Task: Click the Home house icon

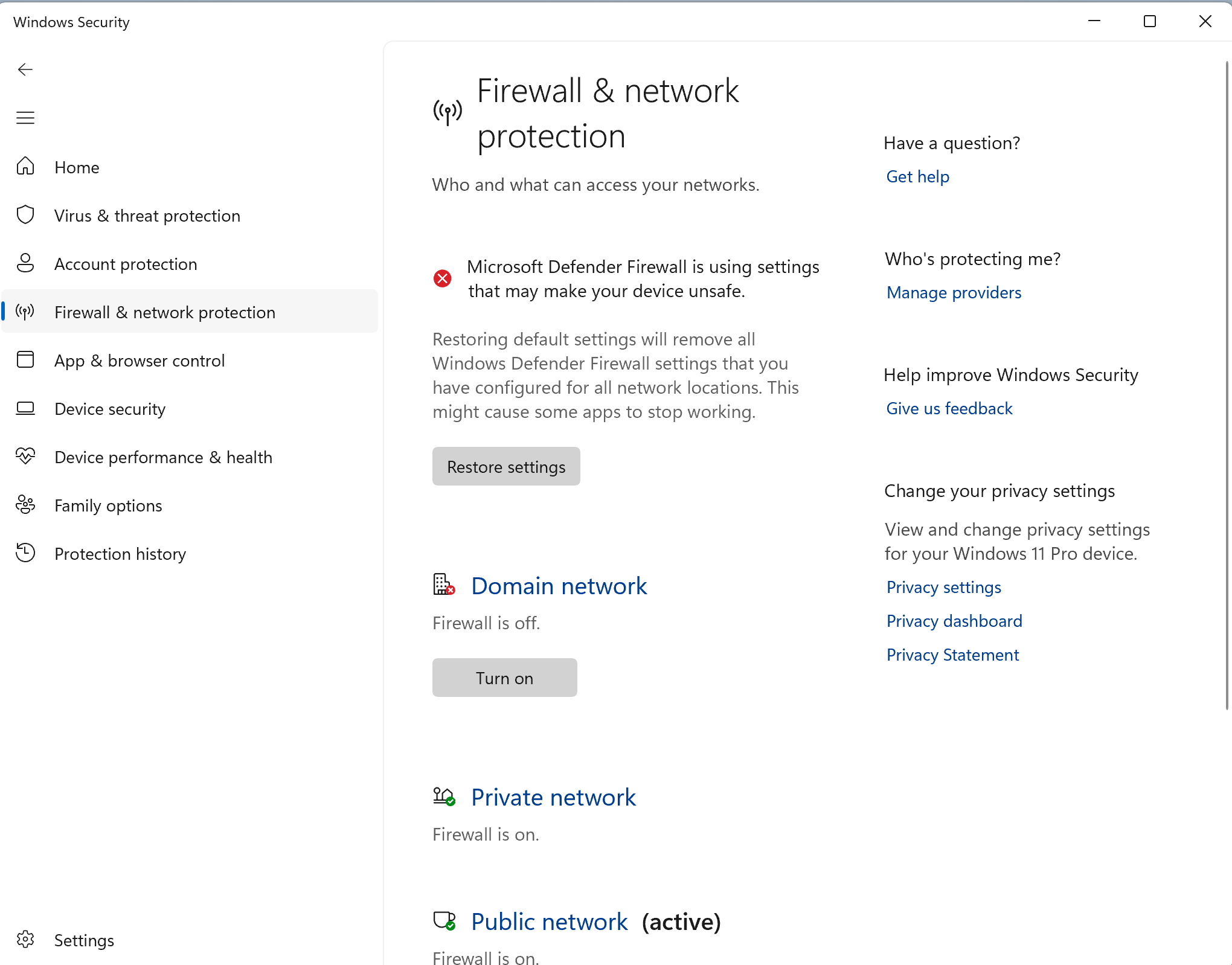Action: (25, 166)
